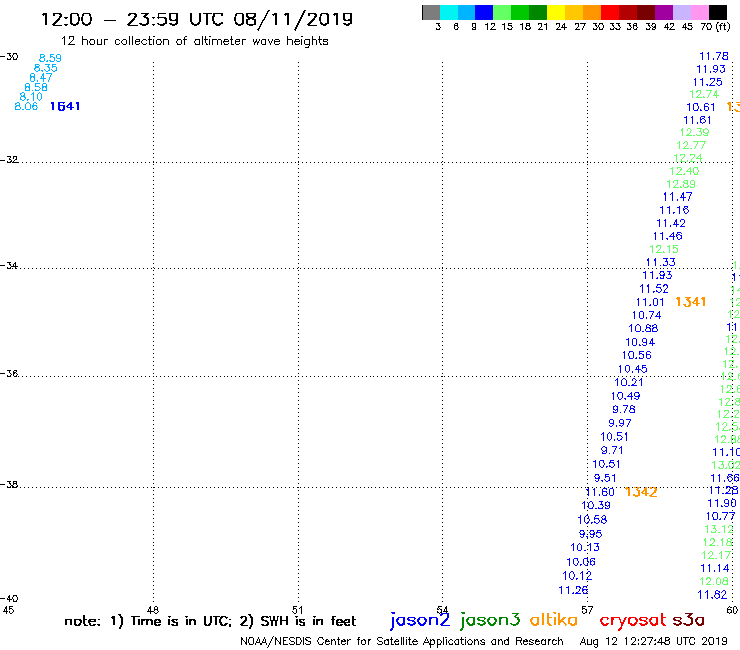This screenshot has width=740, height=650.
Task: Click the 11.33 value near latitude -34
Action: click(660, 262)
